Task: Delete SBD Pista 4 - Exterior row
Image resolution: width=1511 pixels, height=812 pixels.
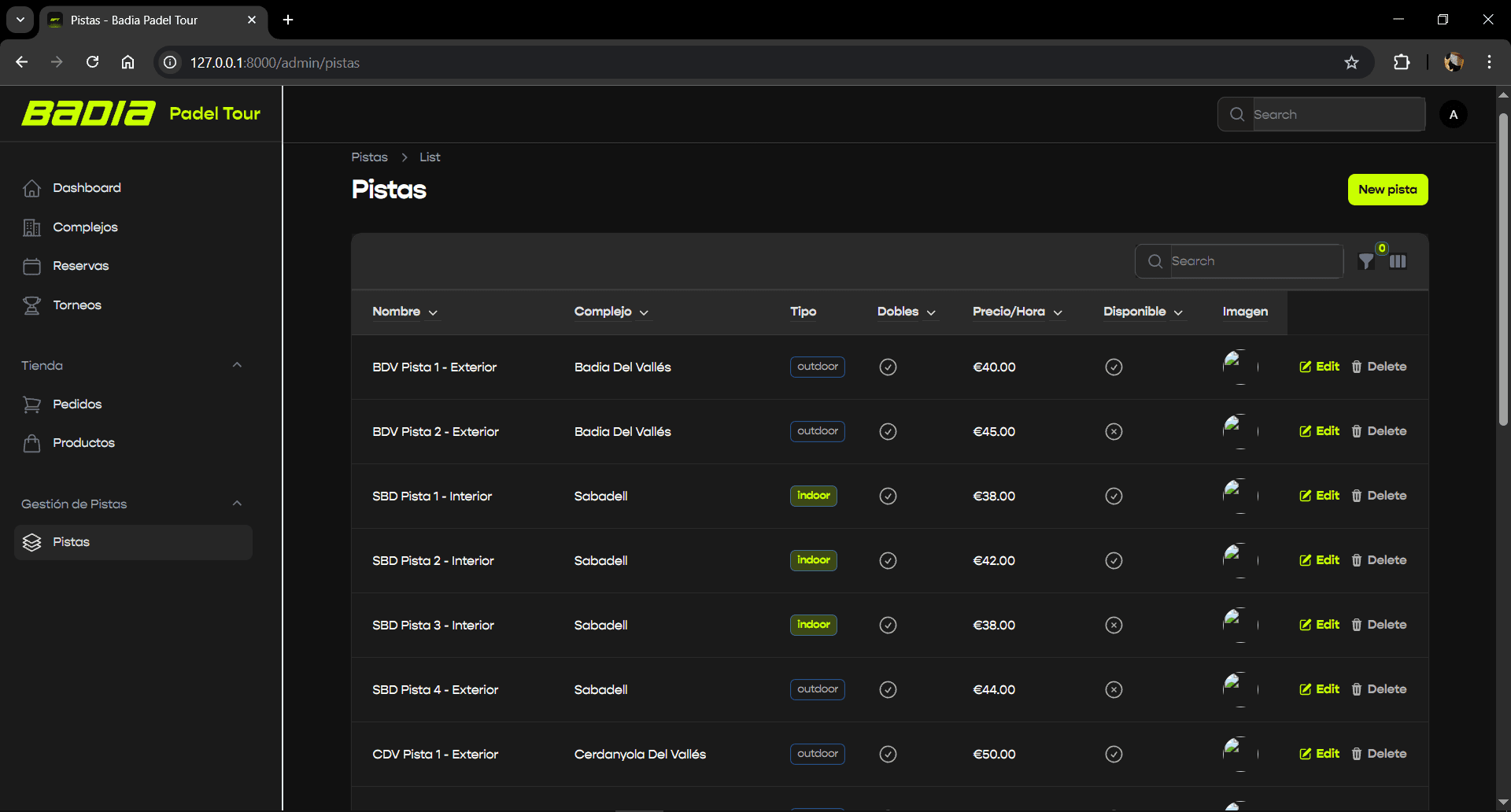Action: coord(1379,689)
